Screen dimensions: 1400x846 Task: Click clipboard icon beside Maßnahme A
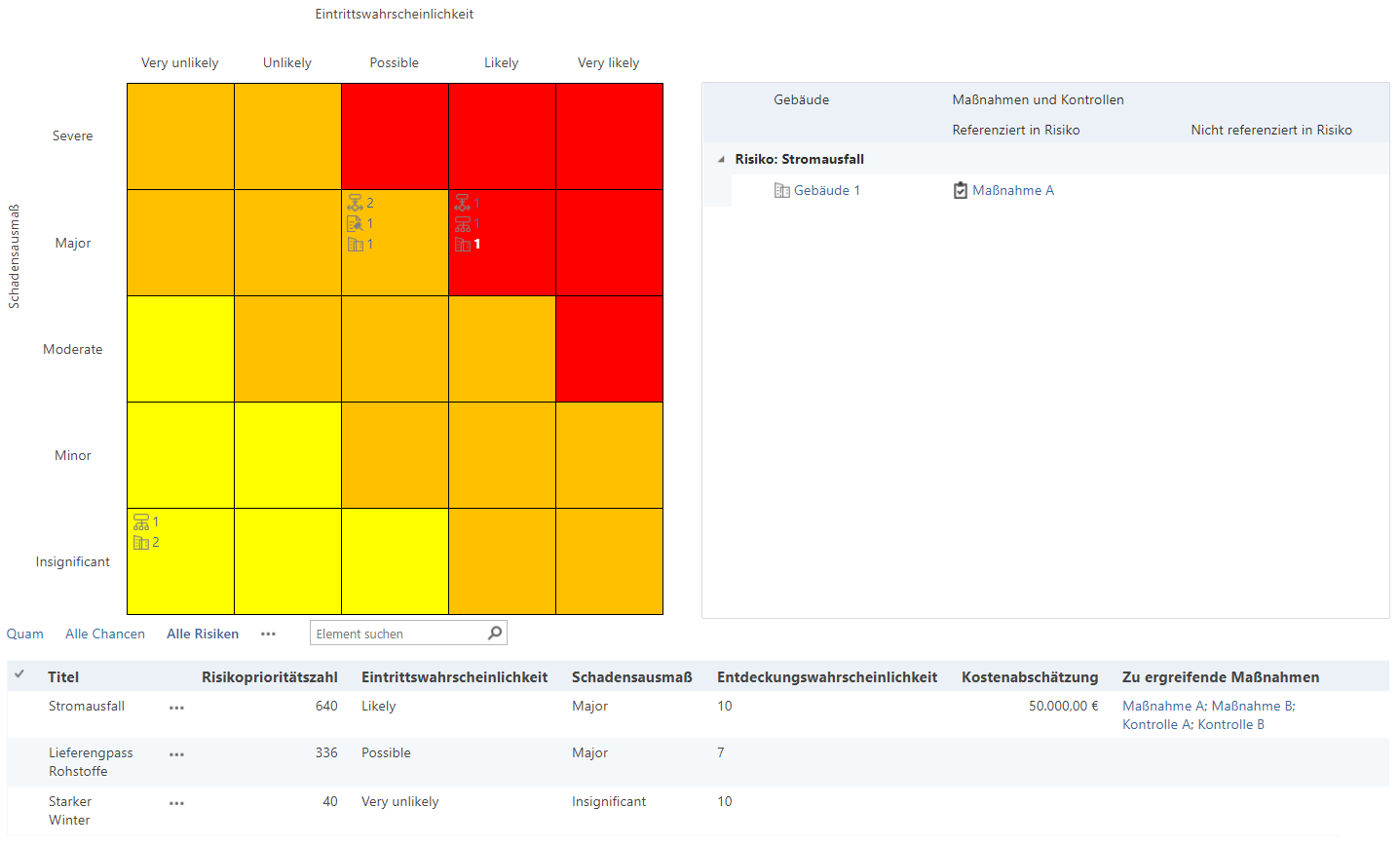point(961,190)
